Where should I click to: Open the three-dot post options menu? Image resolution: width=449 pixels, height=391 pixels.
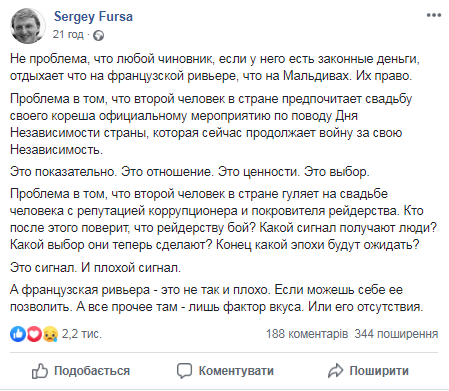point(434,15)
